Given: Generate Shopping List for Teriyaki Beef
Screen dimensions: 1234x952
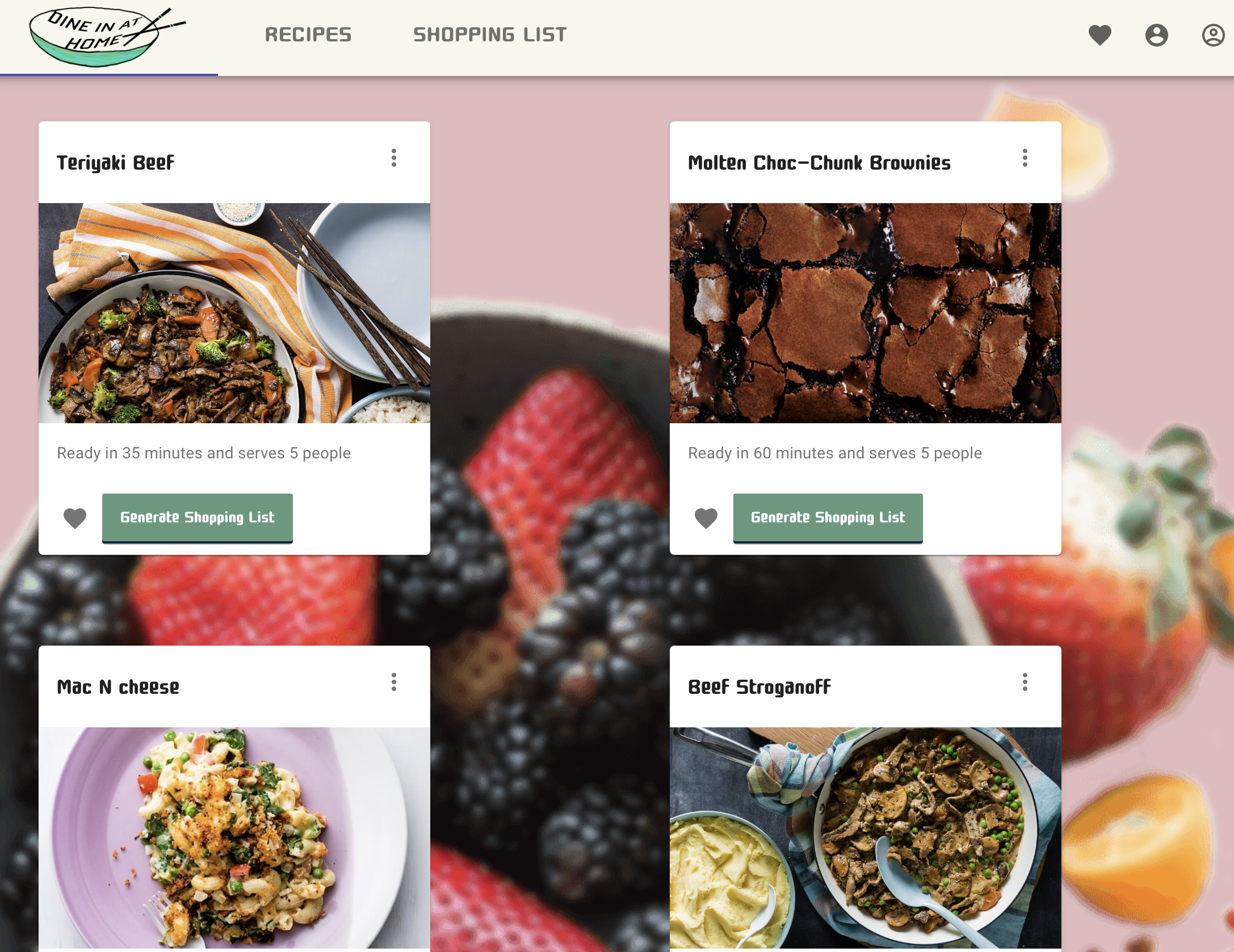Looking at the screenshot, I should click(x=198, y=518).
